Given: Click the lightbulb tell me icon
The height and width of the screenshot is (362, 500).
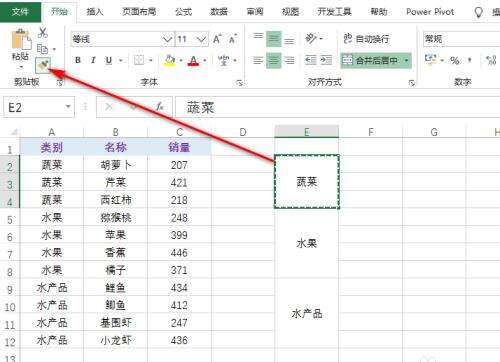Looking at the screenshot, I should (479, 12).
